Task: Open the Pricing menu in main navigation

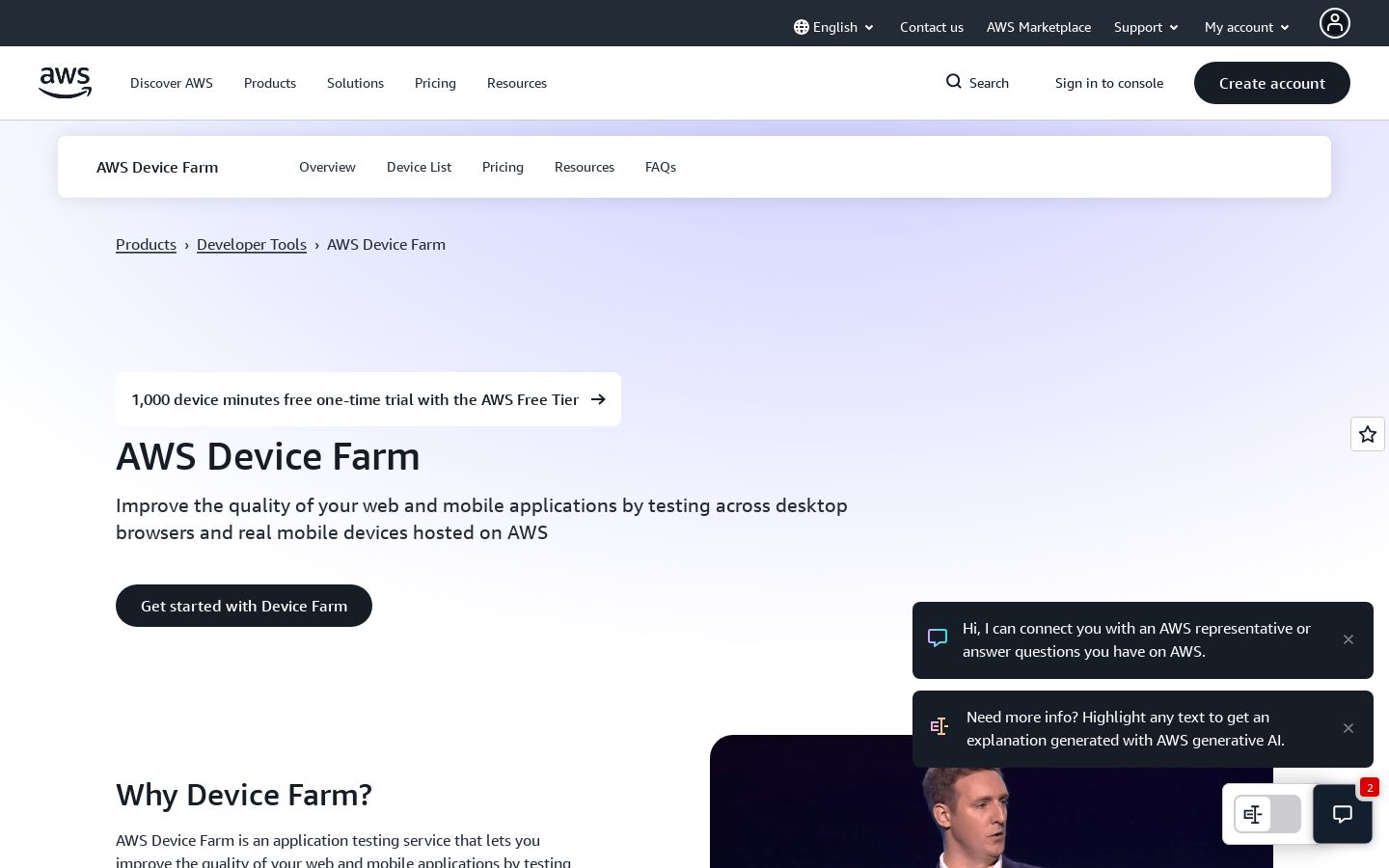Action: coord(435,83)
